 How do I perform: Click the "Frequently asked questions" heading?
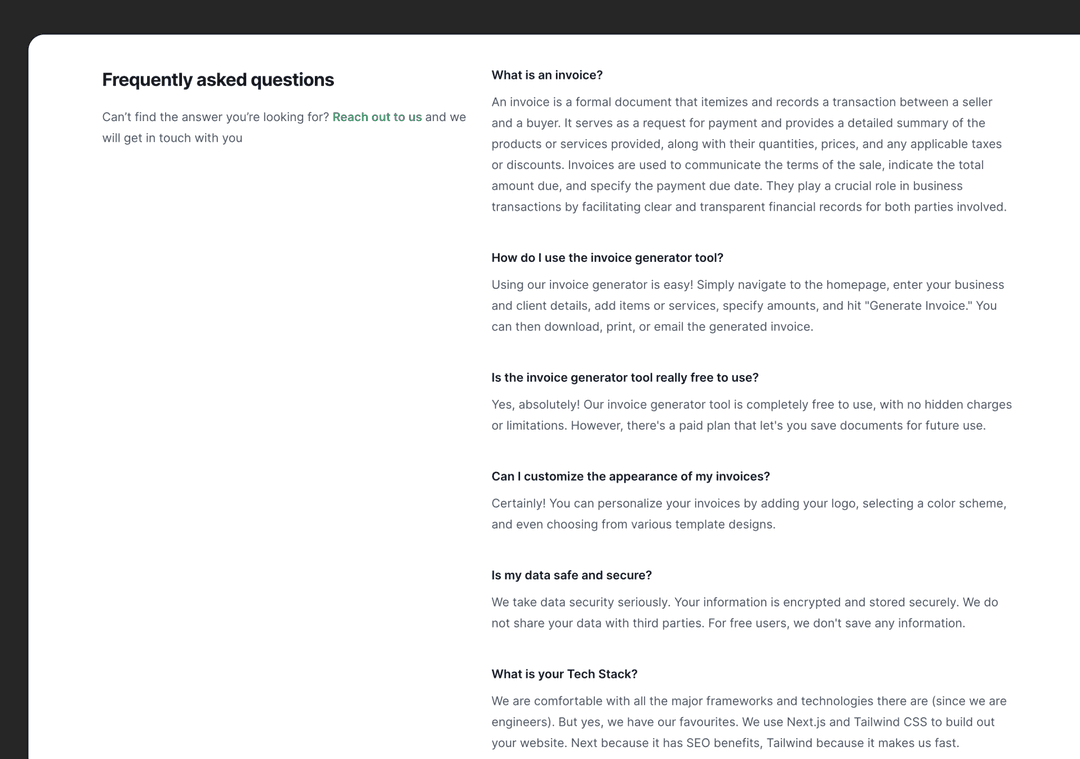(x=218, y=80)
